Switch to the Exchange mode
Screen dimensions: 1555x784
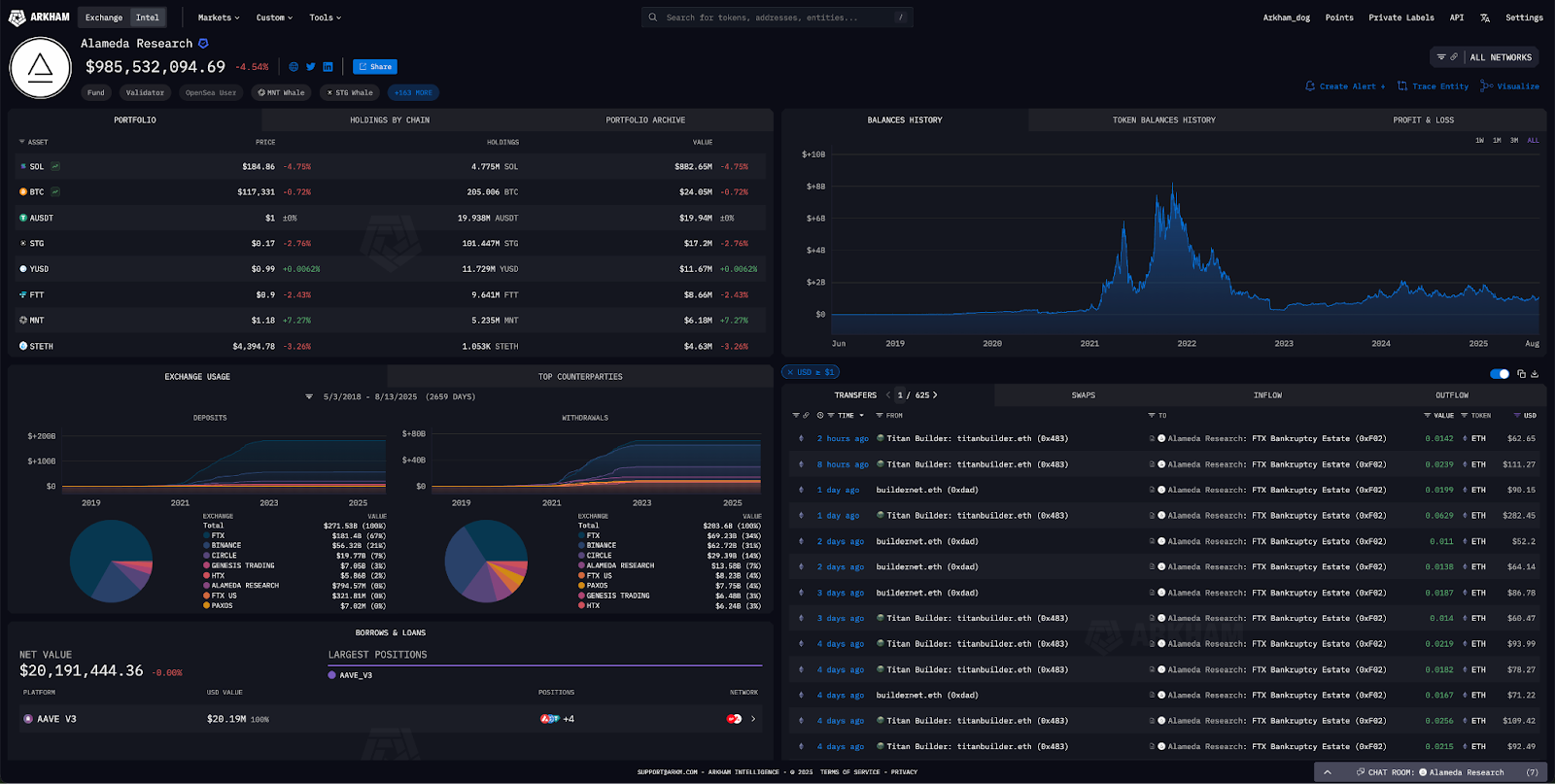(x=104, y=17)
